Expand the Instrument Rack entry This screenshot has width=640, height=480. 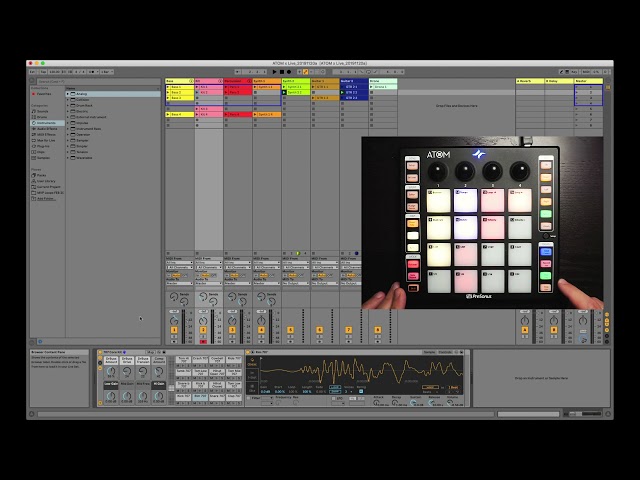[x=68, y=129]
